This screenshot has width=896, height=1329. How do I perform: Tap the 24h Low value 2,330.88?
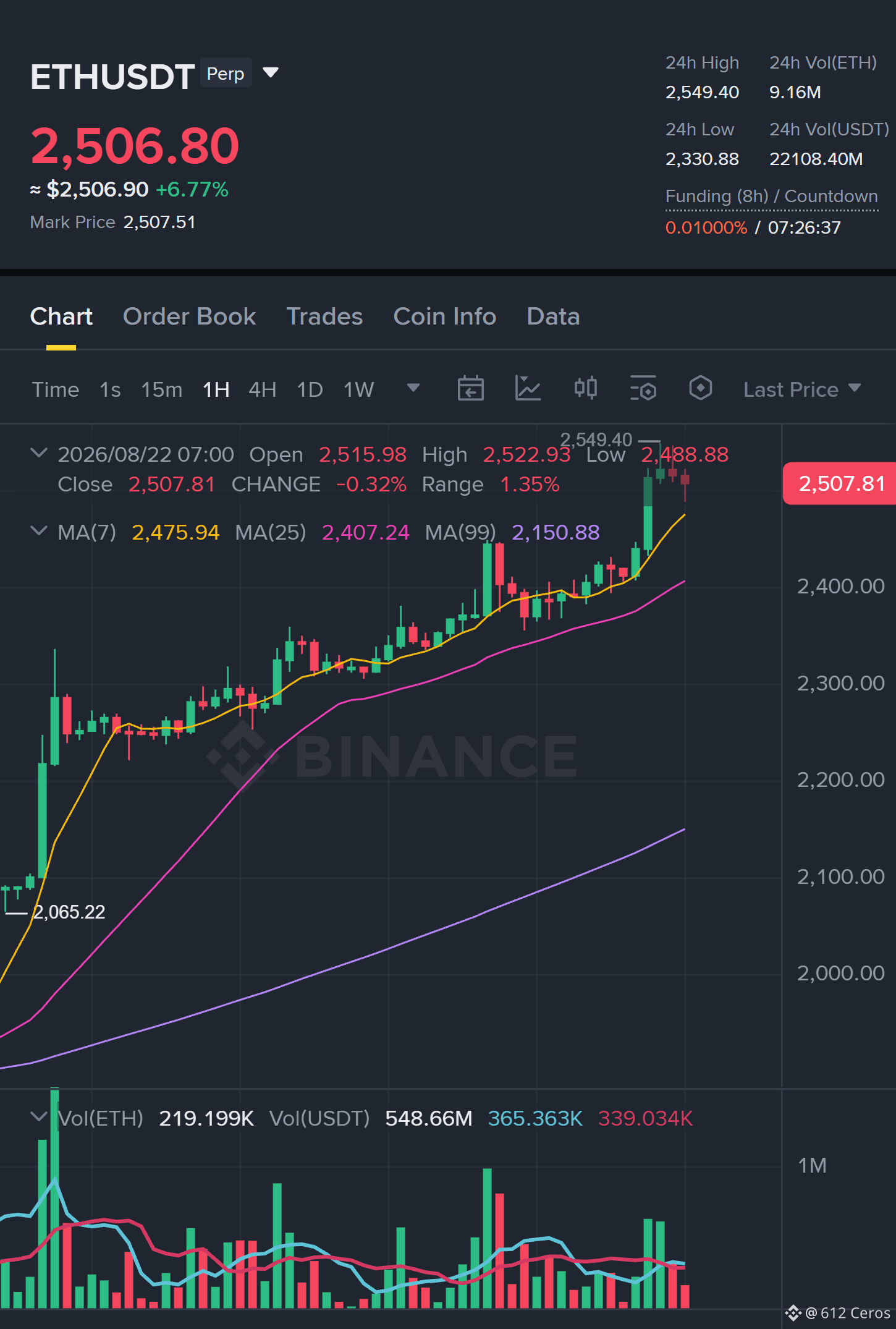tap(702, 159)
